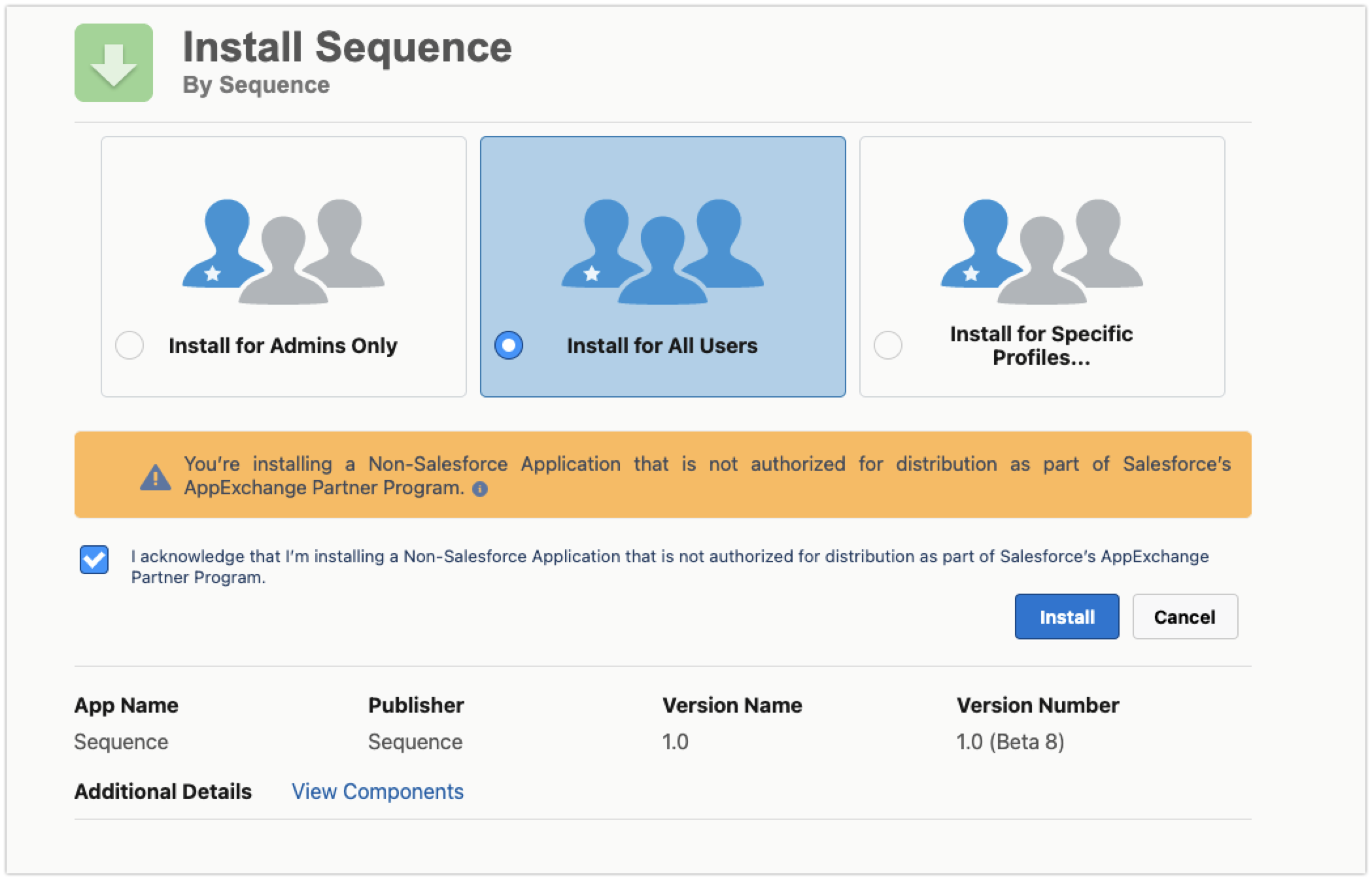Click the blue Install button
The image size is (1372, 880).
pos(1067,617)
